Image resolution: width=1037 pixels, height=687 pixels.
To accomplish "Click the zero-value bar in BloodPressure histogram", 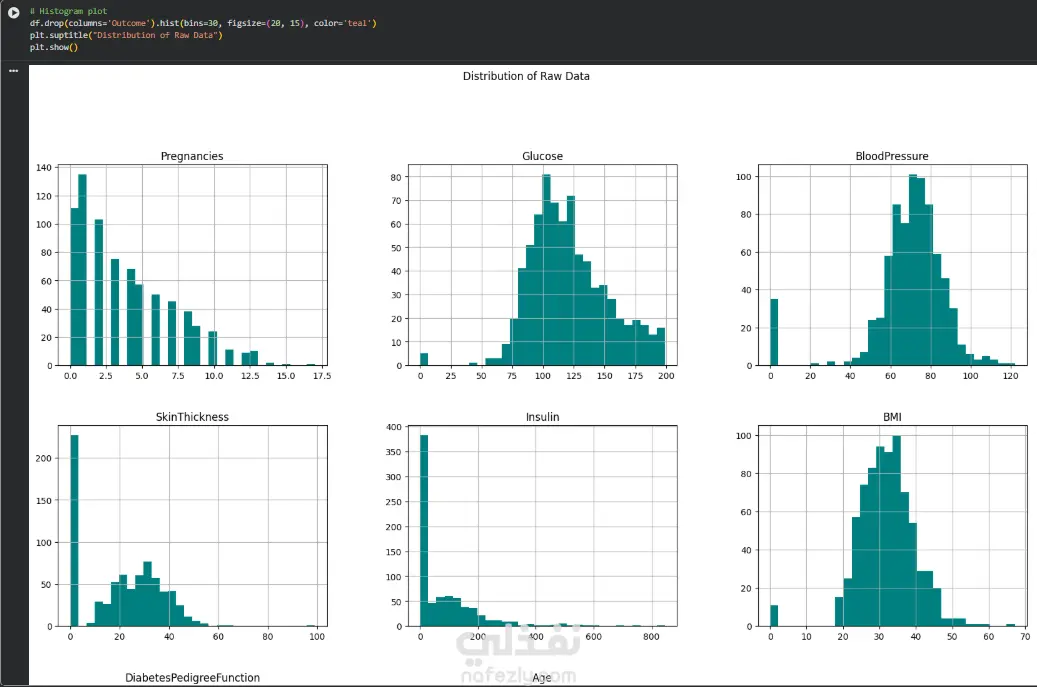I will pos(774,332).
